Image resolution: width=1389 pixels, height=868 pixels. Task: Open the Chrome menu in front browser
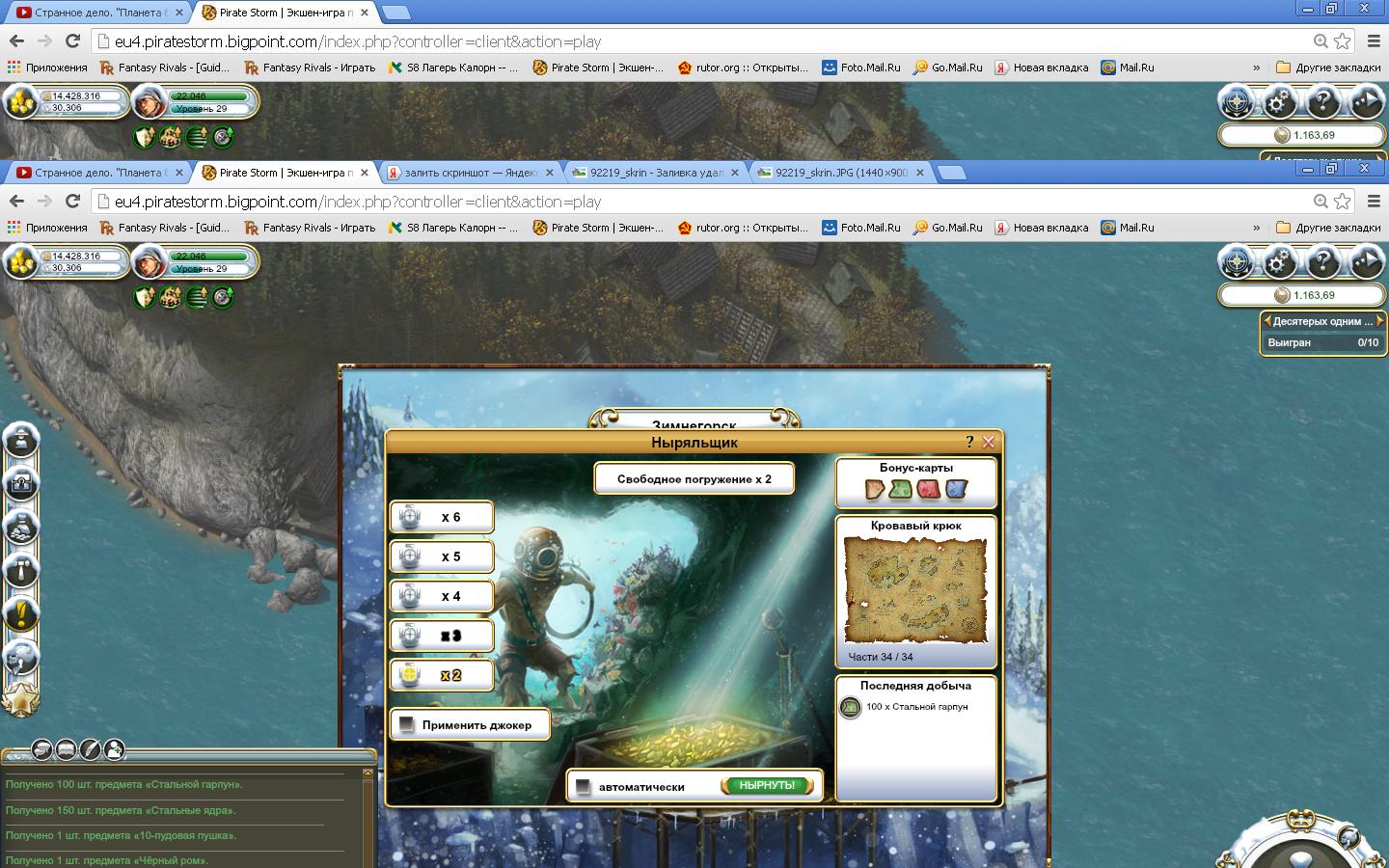[x=1375, y=201]
